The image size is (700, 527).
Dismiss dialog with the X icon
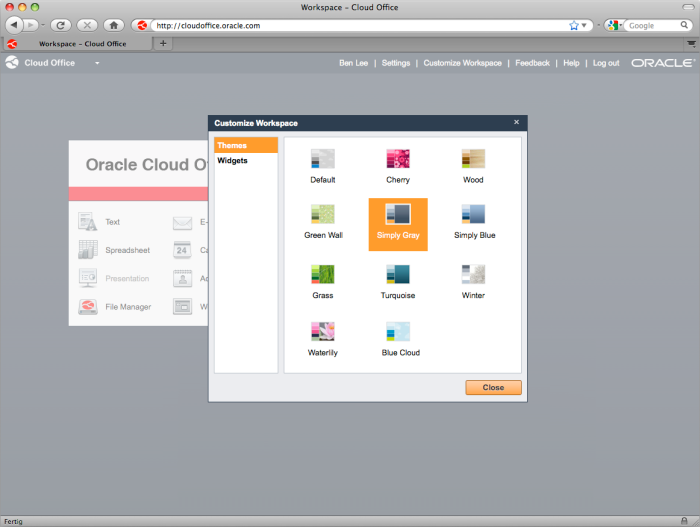pos(517,122)
